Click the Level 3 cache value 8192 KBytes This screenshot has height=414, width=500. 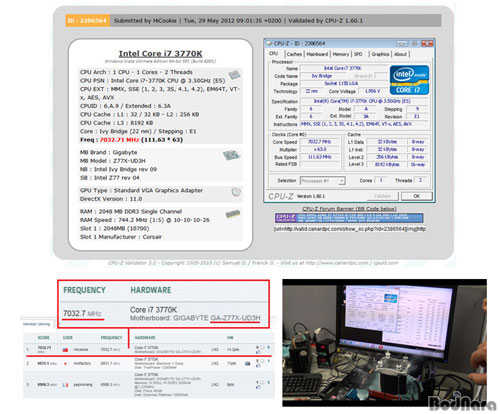click(x=386, y=164)
